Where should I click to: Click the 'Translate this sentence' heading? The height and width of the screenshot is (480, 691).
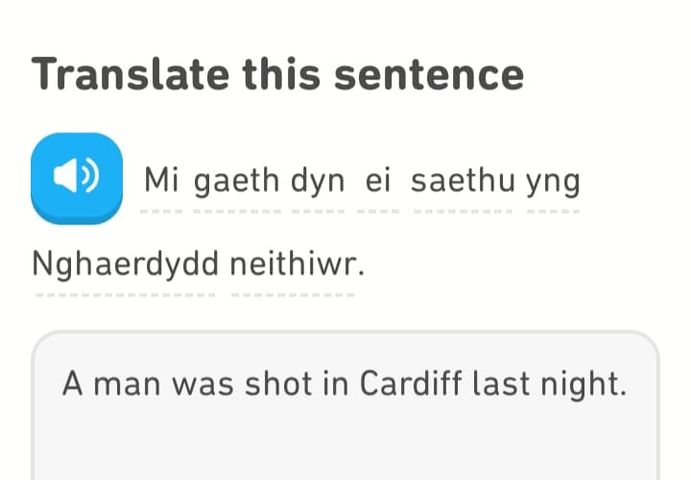[x=278, y=74]
